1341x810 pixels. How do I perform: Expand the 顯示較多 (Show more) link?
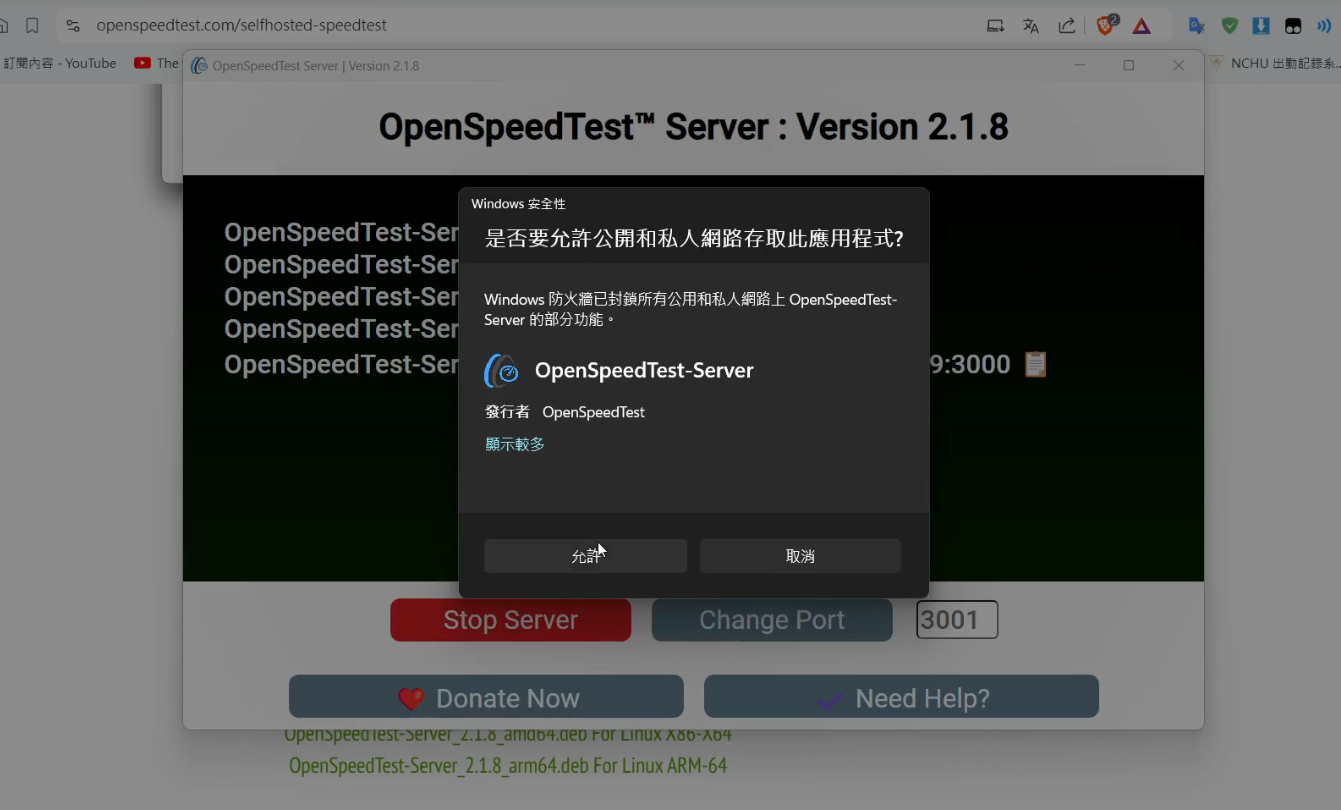click(515, 444)
